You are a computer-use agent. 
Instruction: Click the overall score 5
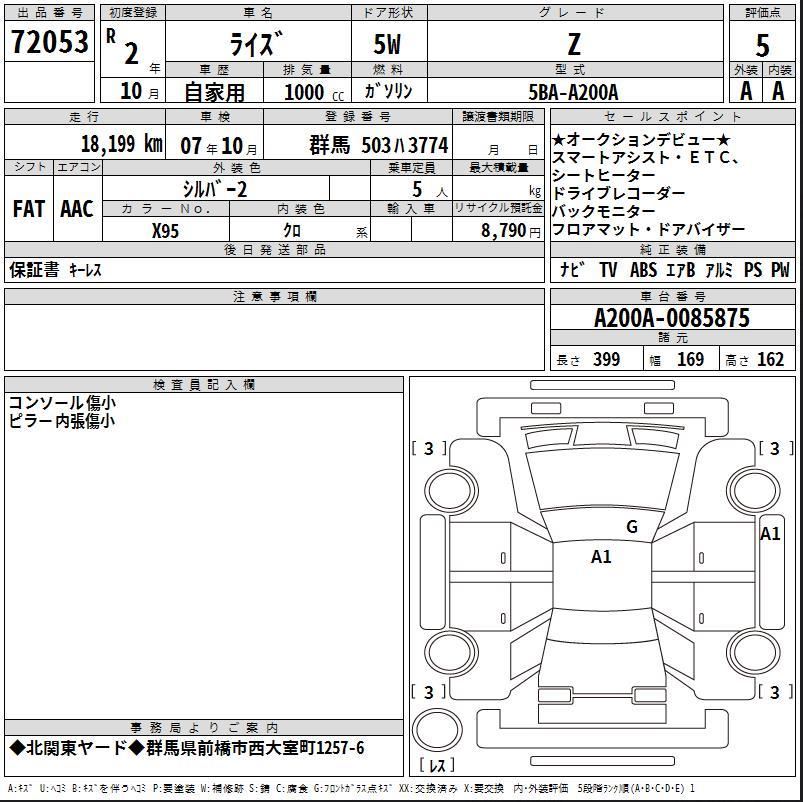(762, 45)
